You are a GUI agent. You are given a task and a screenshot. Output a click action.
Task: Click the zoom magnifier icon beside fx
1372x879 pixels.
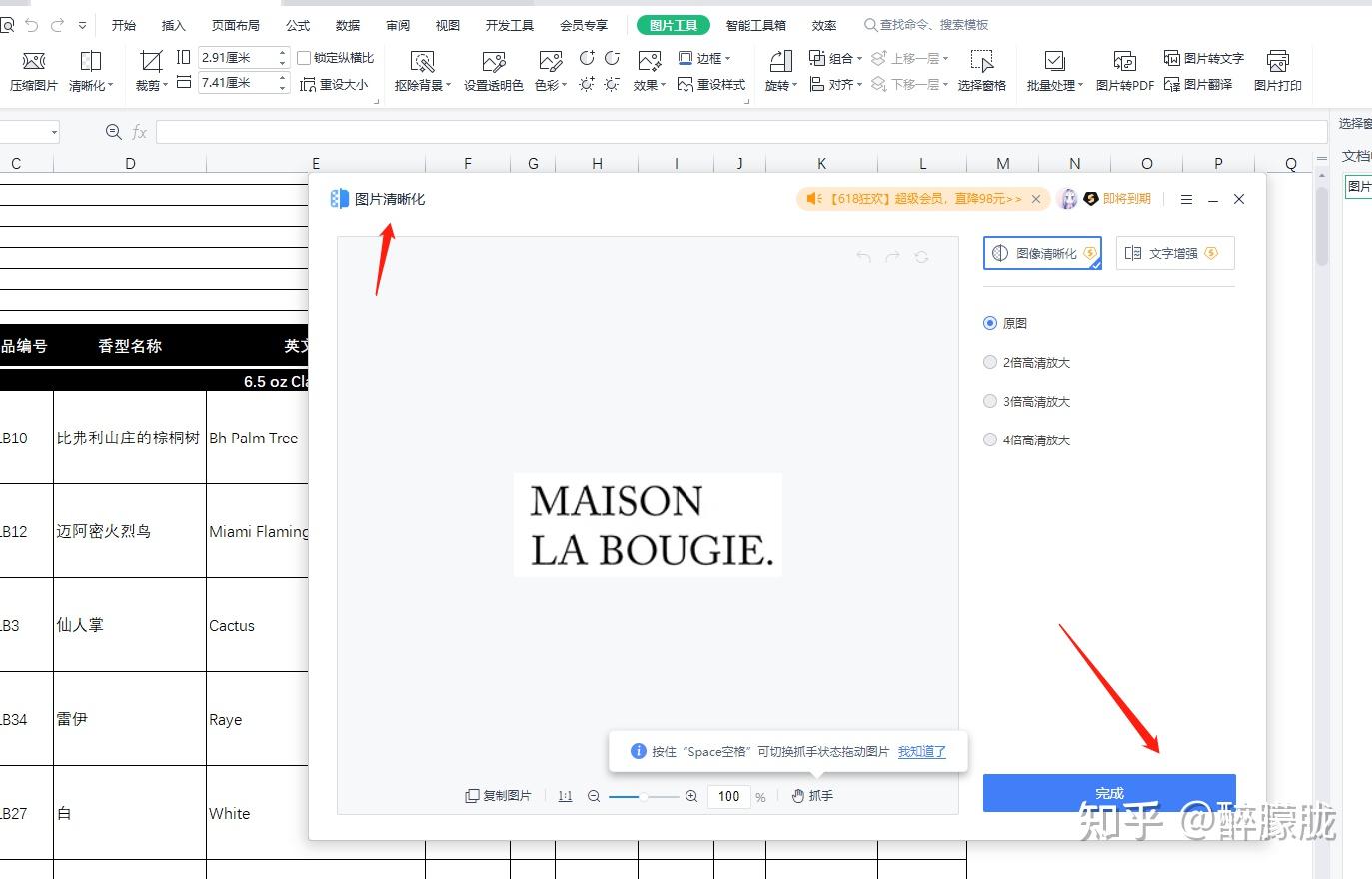click(x=113, y=132)
